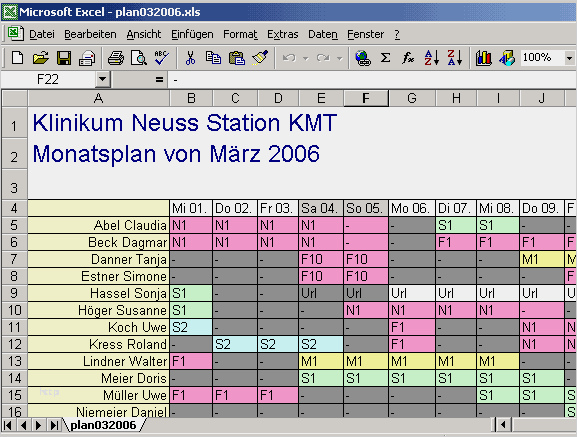Image resolution: width=577 pixels, height=437 pixels.
Task: Select column F header
Action: pyautogui.click(x=366, y=98)
